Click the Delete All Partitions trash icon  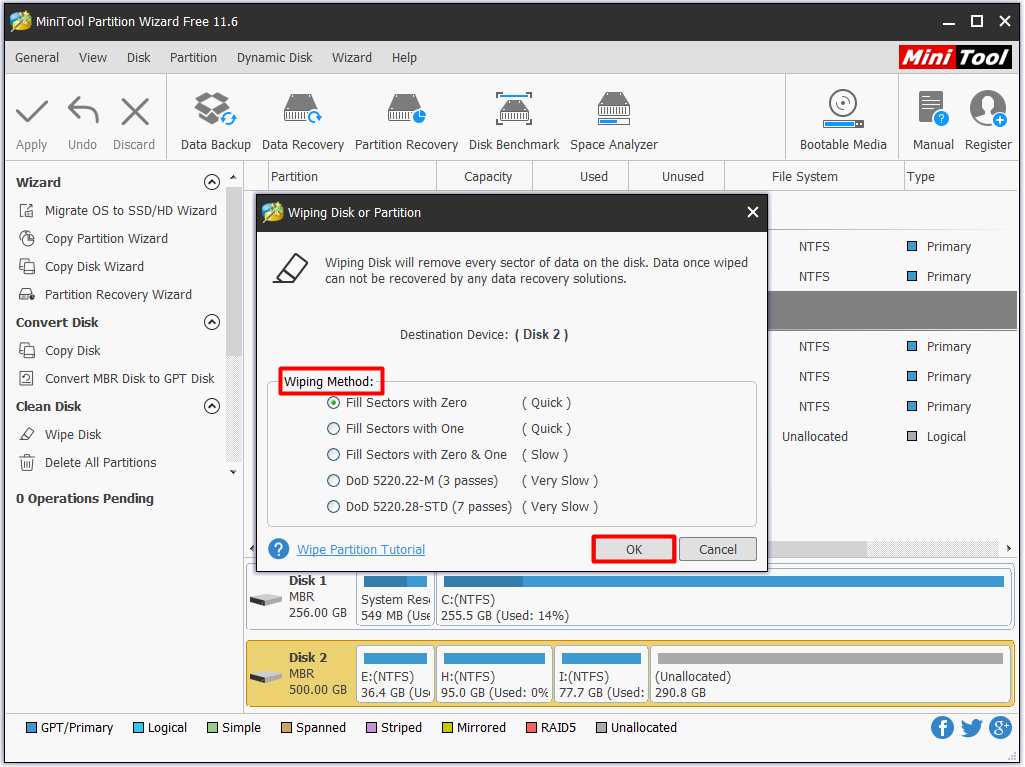(27, 462)
